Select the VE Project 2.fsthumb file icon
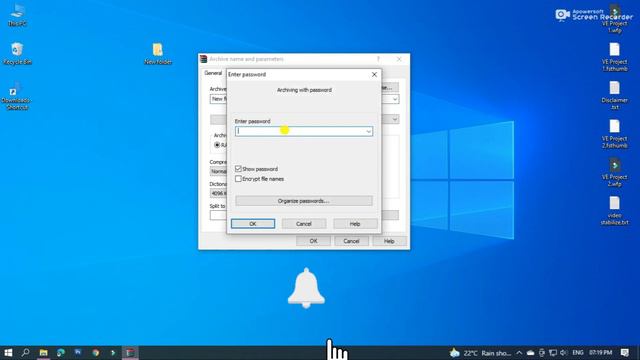Screen dimensions: 640x360 click(614, 134)
